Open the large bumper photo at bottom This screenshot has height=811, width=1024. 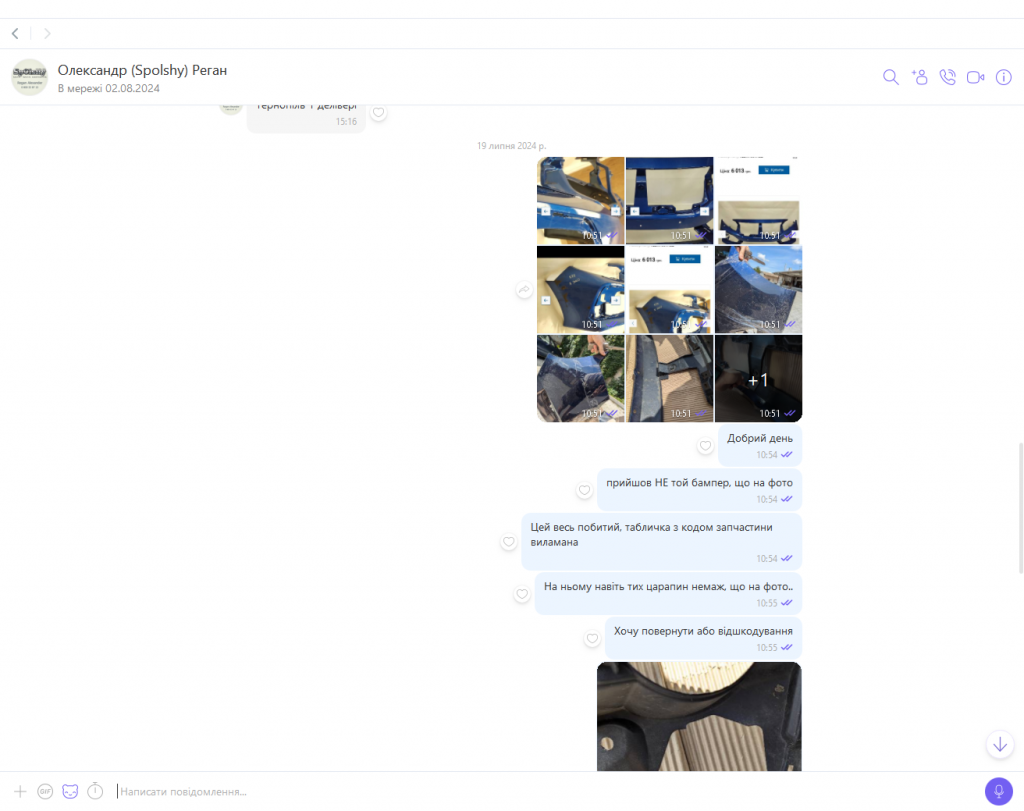coord(699,716)
